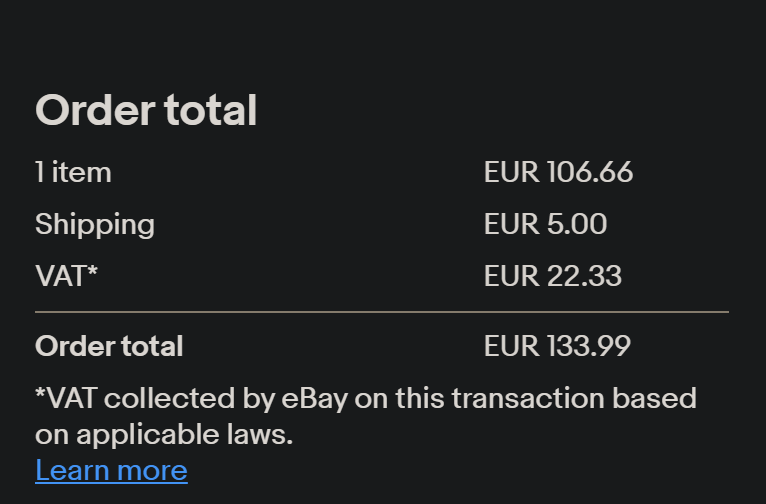Image resolution: width=766 pixels, height=504 pixels.
Task: Click the VAT amount EUR 22.33
Action: click(x=553, y=276)
